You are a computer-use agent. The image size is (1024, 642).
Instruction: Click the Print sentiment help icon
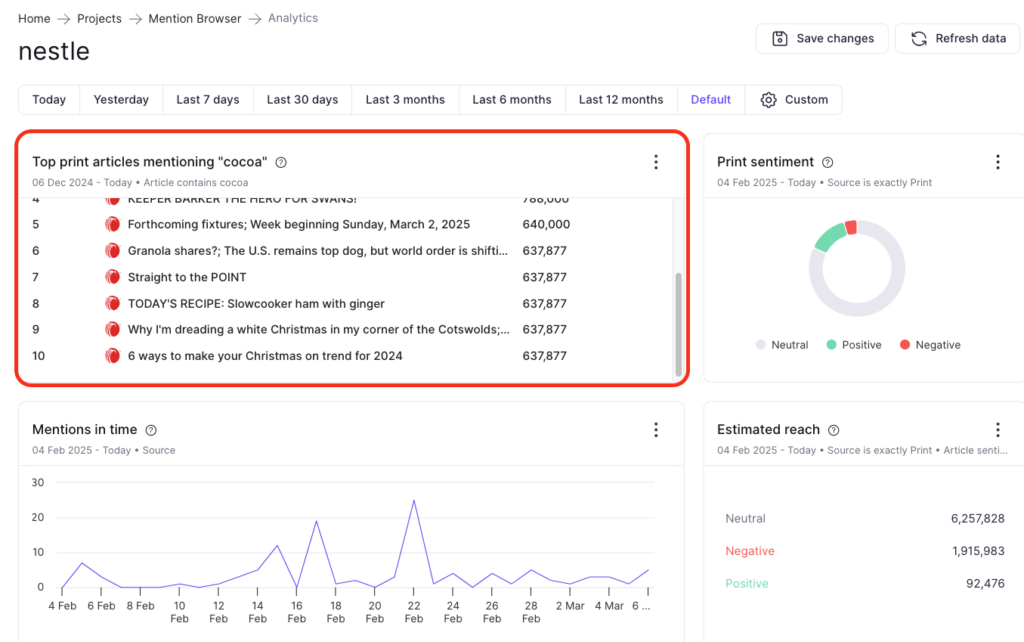[x=827, y=162]
